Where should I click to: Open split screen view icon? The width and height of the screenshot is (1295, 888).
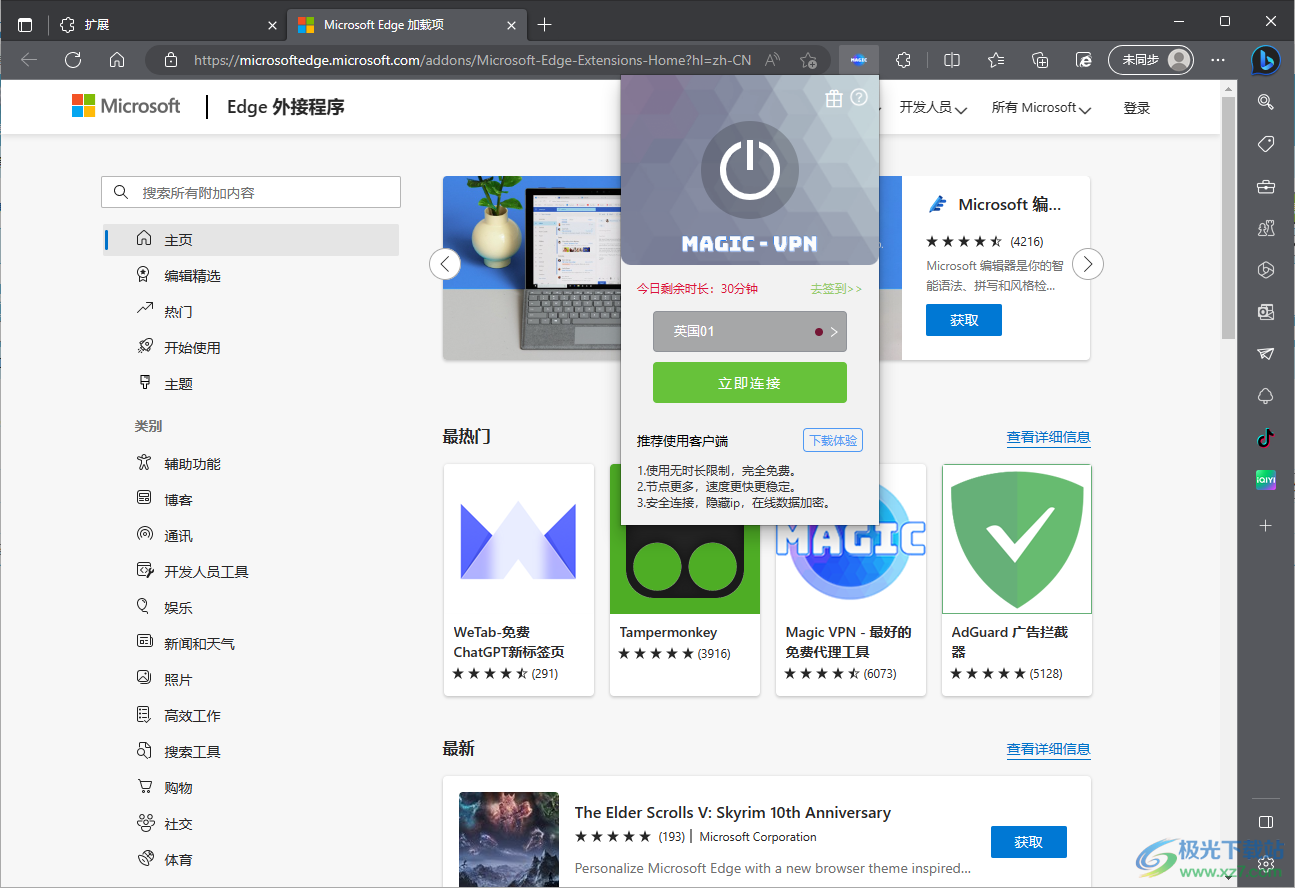[x=952, y=60]
